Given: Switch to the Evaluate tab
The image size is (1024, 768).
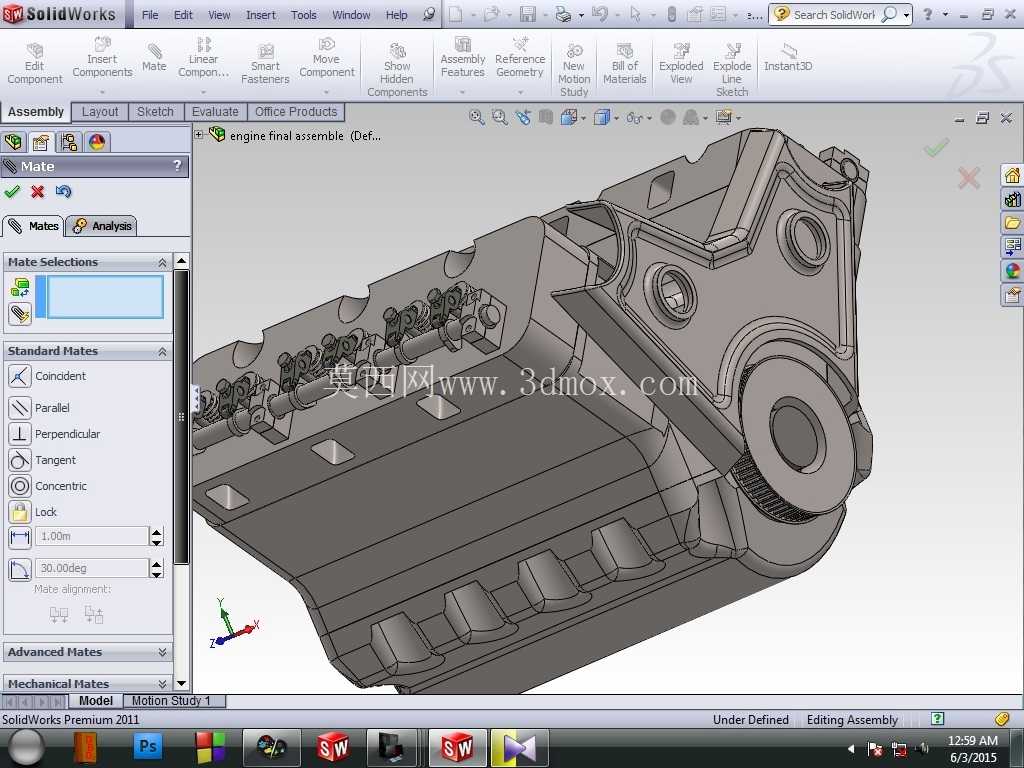Looking at the screenshot, I should [215, 112].
